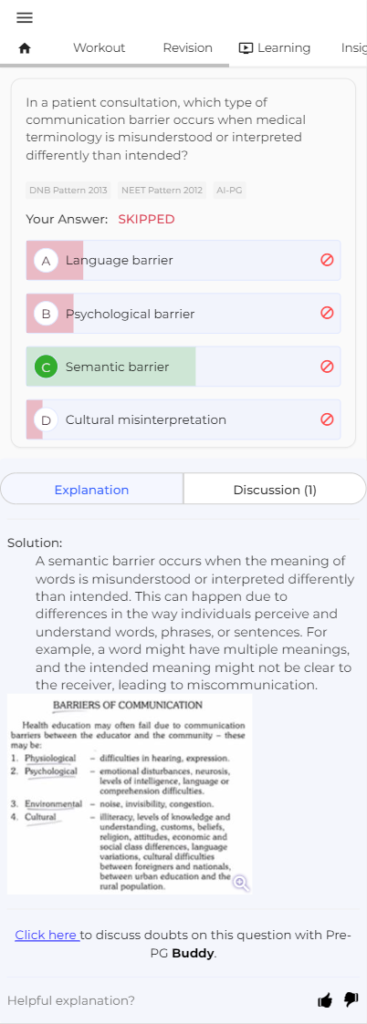Switch to the Revision tab
Image resolution: width=367 pixels, height=1024 pixels.
[187, 48]
